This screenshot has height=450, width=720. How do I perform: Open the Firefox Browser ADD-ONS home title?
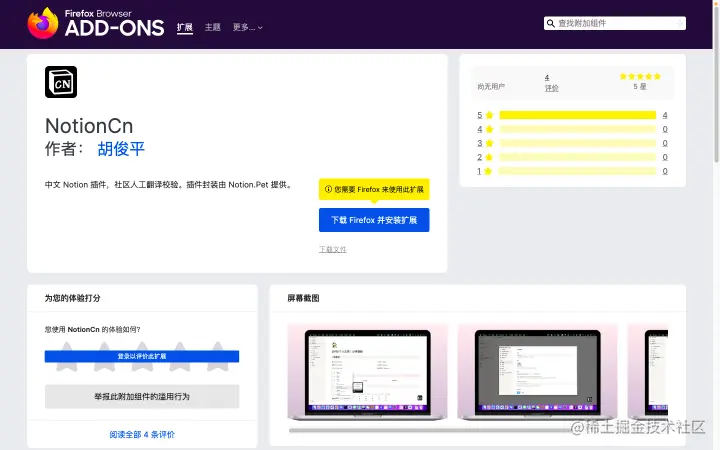(x=114, y=23)
